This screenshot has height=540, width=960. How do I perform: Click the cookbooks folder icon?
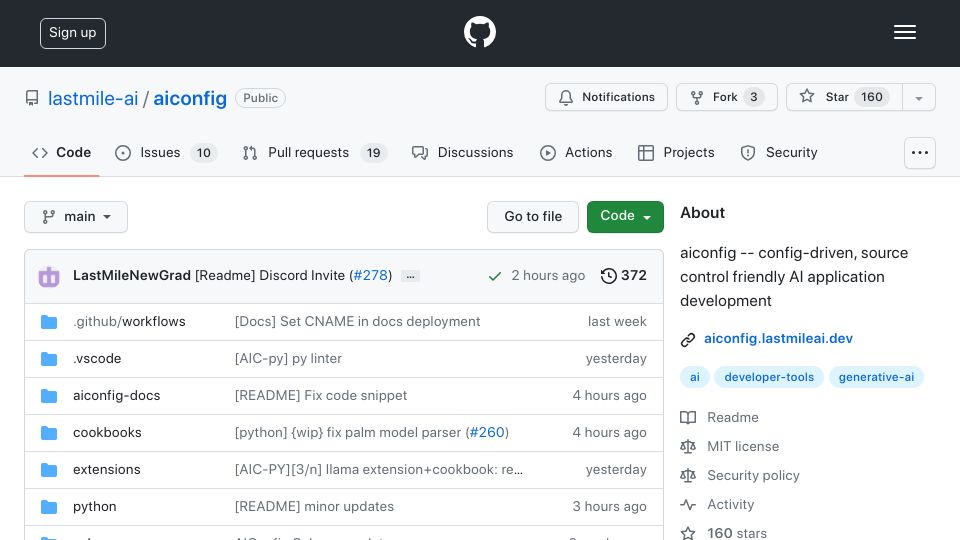click(49, 433)
